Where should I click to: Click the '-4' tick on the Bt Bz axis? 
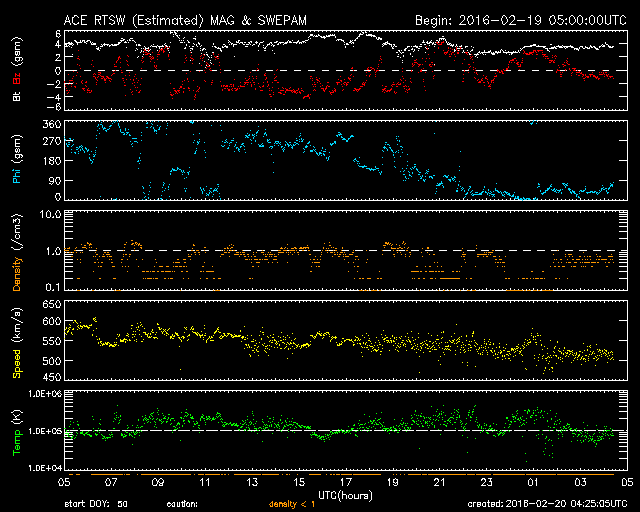[x=56, y=97]
